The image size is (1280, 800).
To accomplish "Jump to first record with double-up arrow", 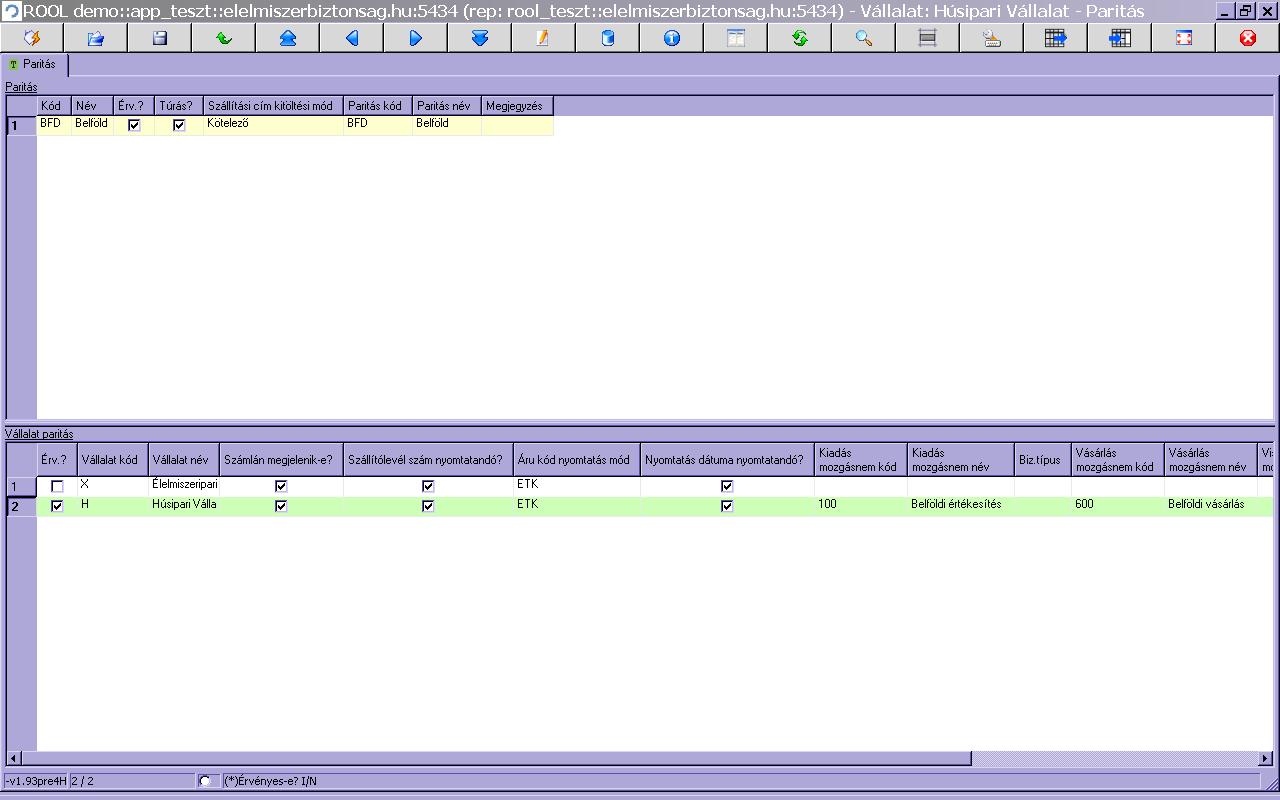I will point(288,38).
